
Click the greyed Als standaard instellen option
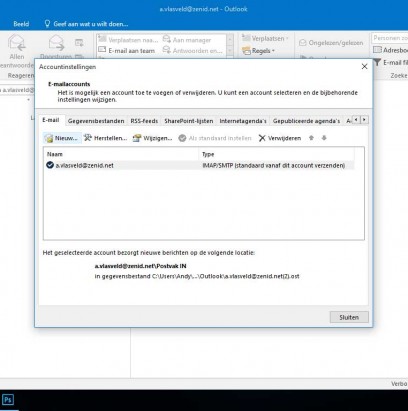pos(215,138)
